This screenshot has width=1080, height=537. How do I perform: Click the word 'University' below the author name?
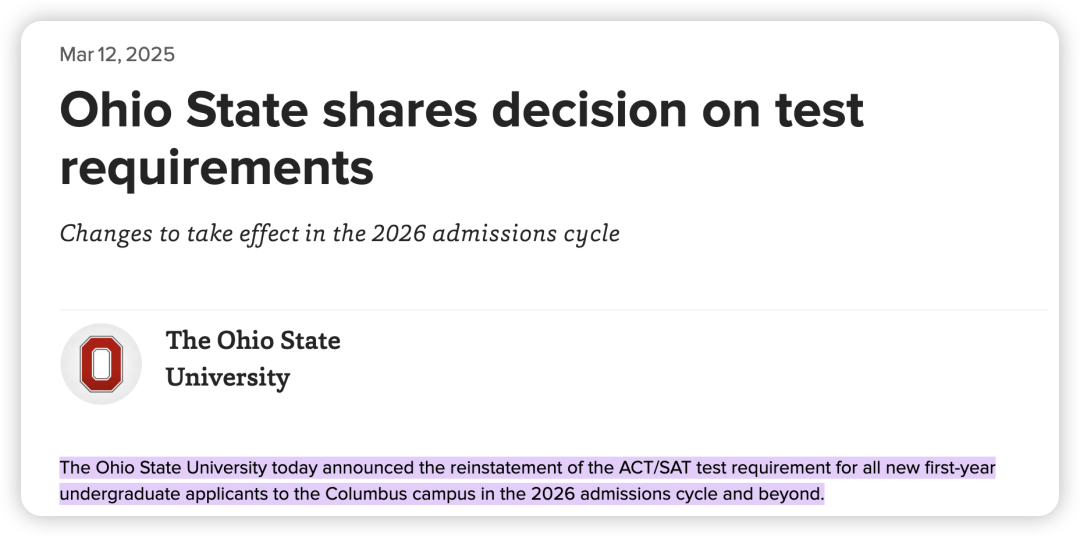(228, 378)
